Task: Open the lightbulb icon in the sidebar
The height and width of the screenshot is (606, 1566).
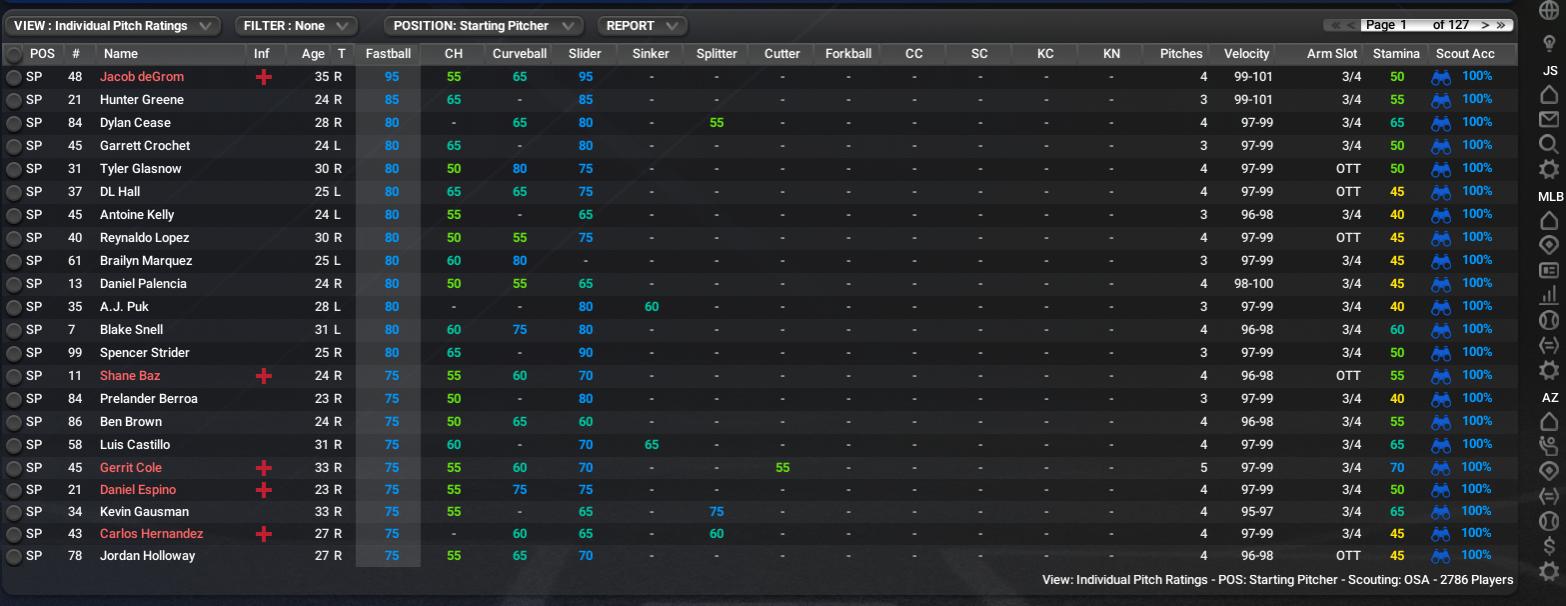Action: 1549,44
